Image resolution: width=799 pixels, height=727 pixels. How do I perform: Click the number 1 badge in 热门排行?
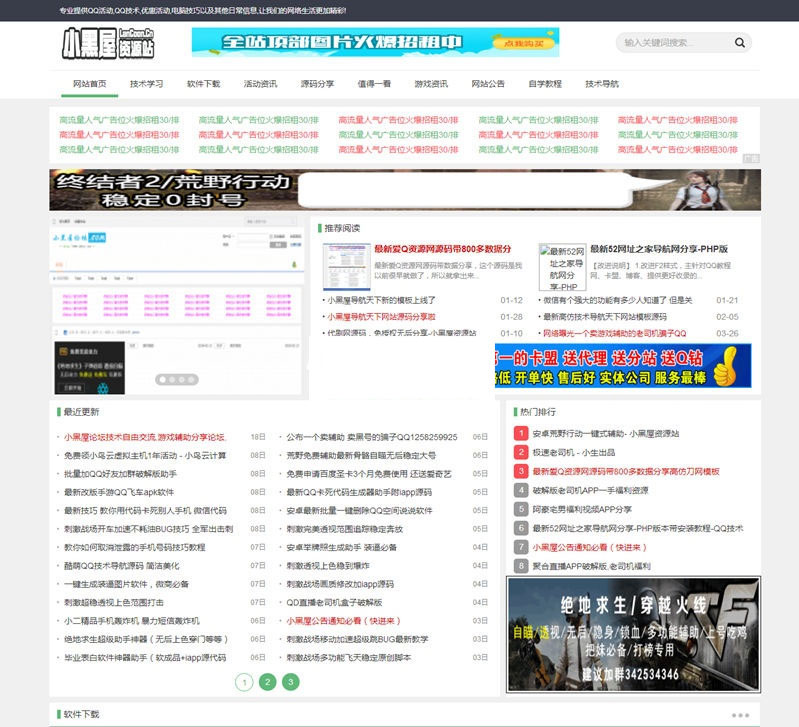tap(520, 434)
